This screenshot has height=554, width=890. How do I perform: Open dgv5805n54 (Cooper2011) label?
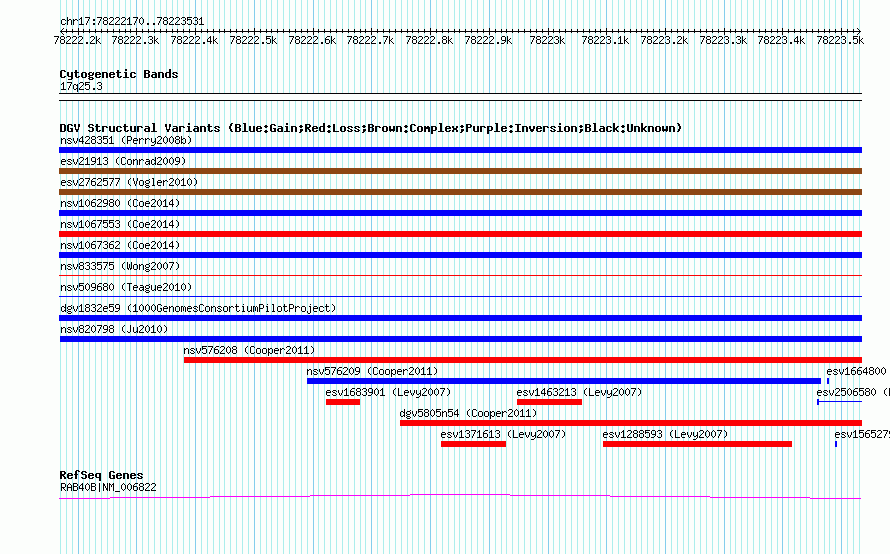click(x=468, y=413)
